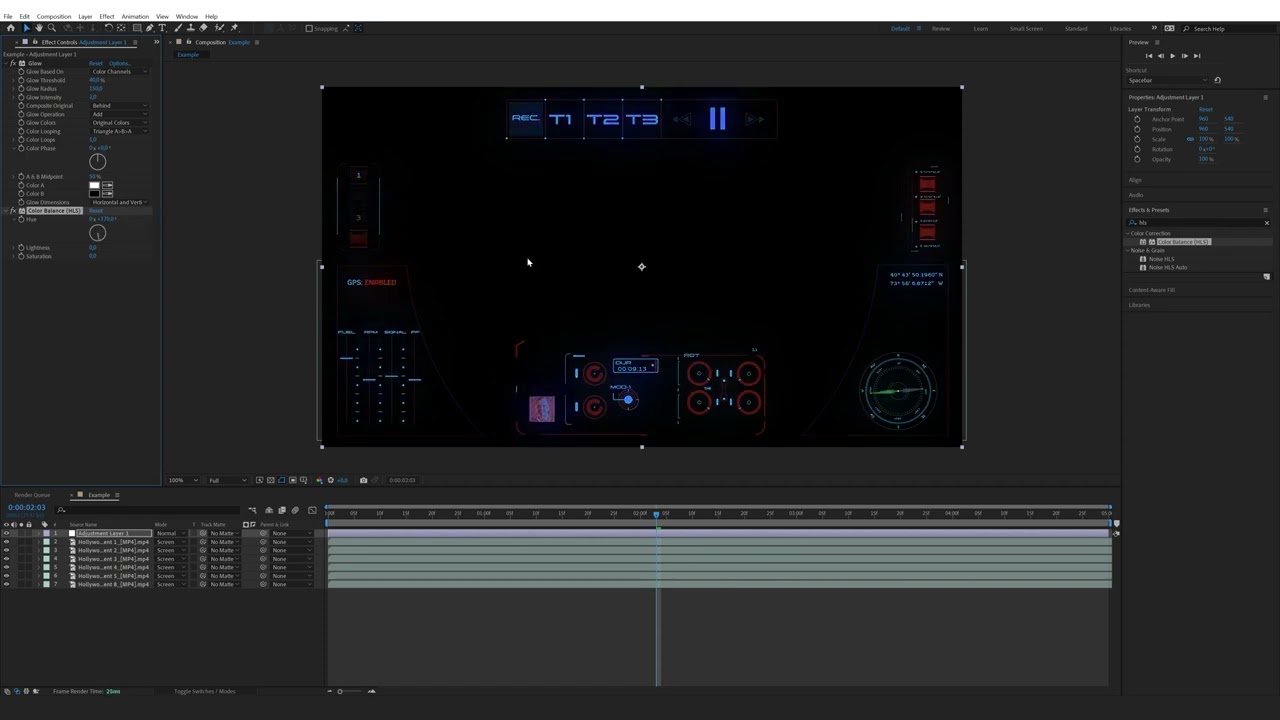The height and width of the screenshot is (720, 1280).
Task: Click the timeline zoom slider at bottom
Action: 350,691
